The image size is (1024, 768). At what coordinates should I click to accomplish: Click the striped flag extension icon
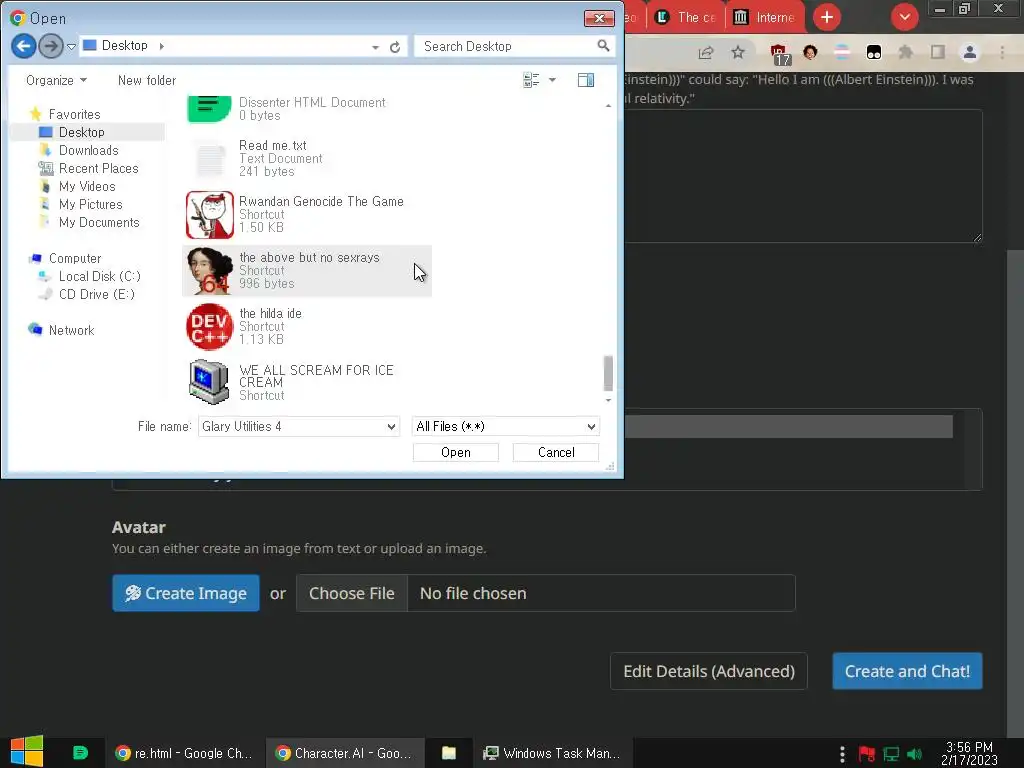(x=842, y=52)
